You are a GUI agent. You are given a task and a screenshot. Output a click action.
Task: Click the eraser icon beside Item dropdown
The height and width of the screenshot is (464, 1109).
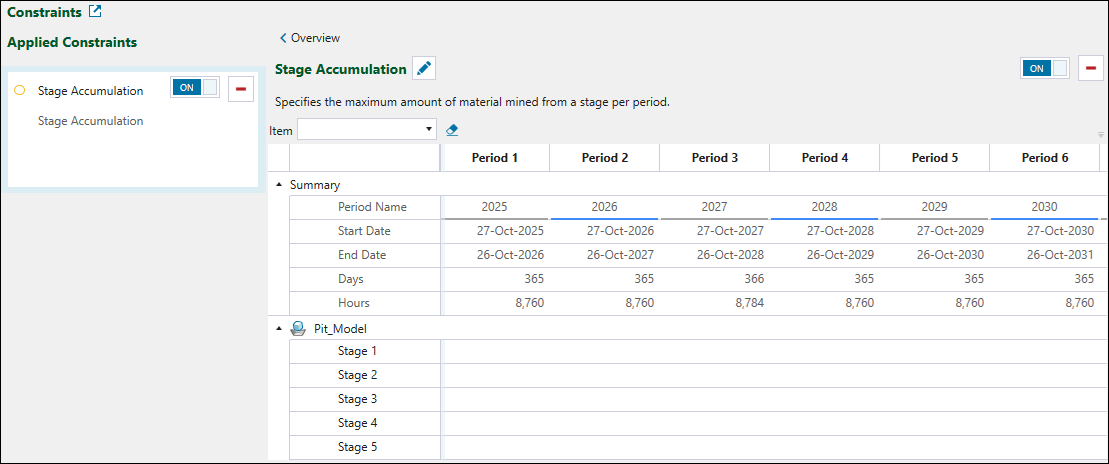click(451, 130)
